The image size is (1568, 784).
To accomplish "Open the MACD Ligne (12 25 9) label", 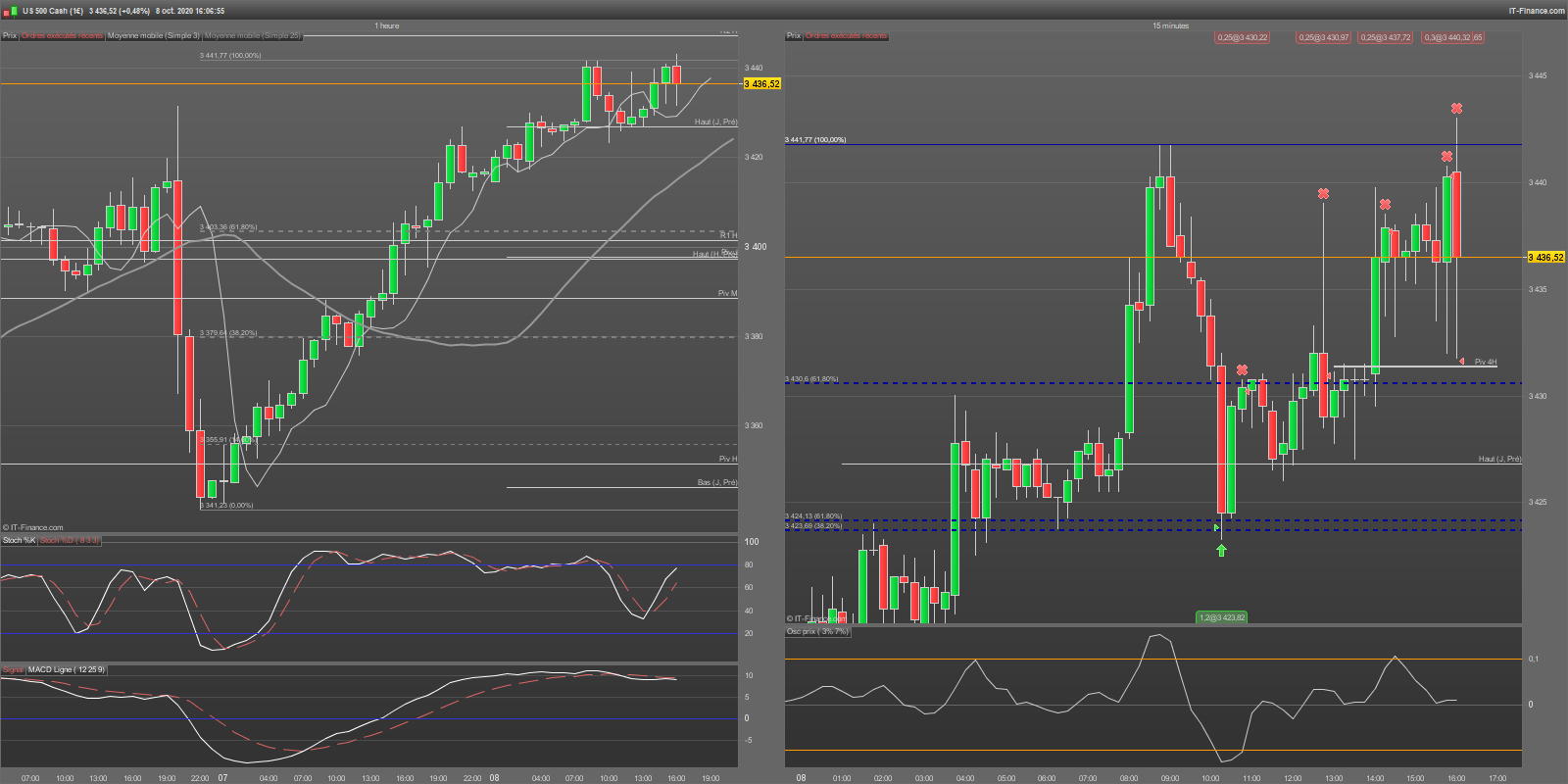I will tap(67, 669).
